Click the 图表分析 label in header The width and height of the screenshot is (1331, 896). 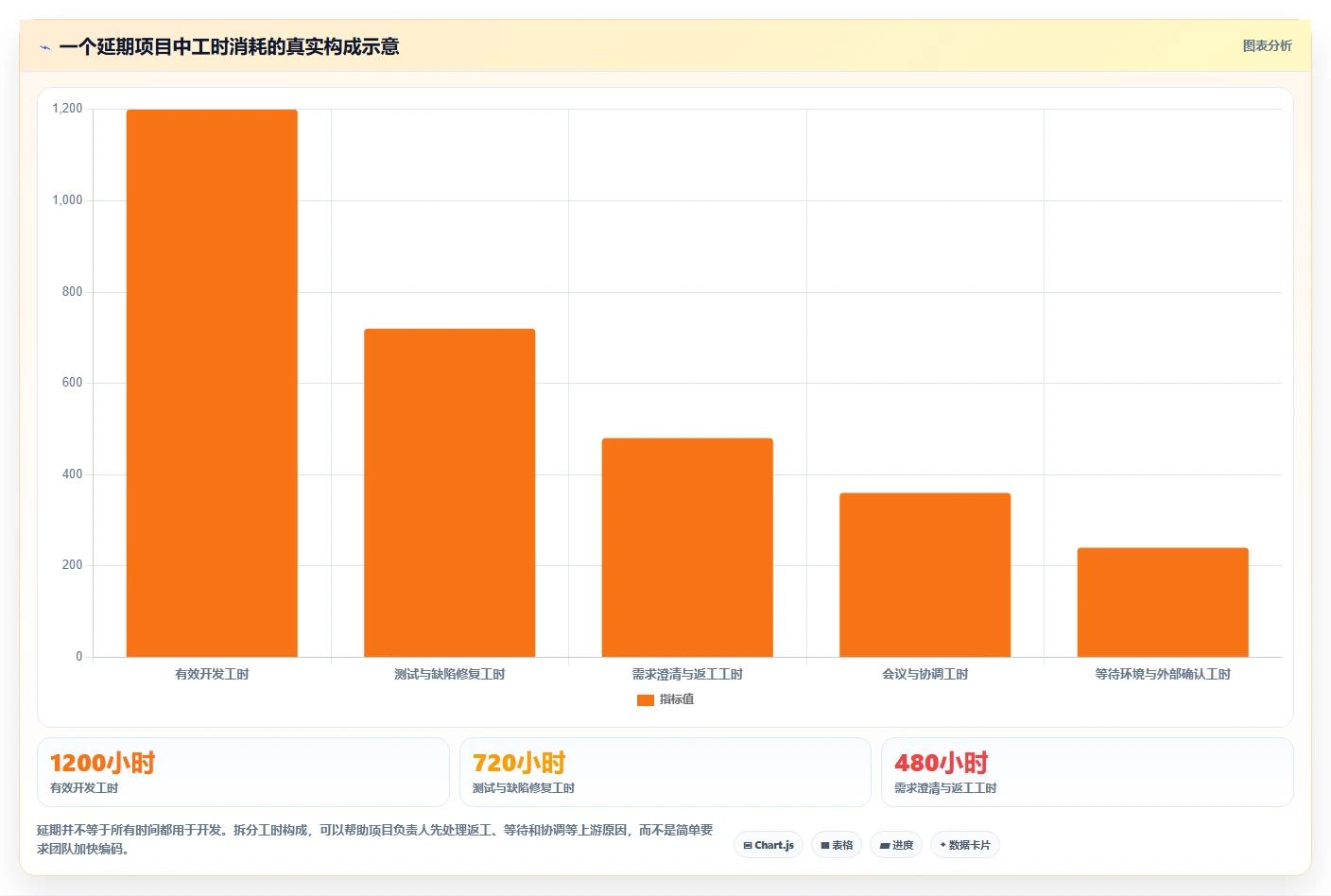[x=1267, y=45]
